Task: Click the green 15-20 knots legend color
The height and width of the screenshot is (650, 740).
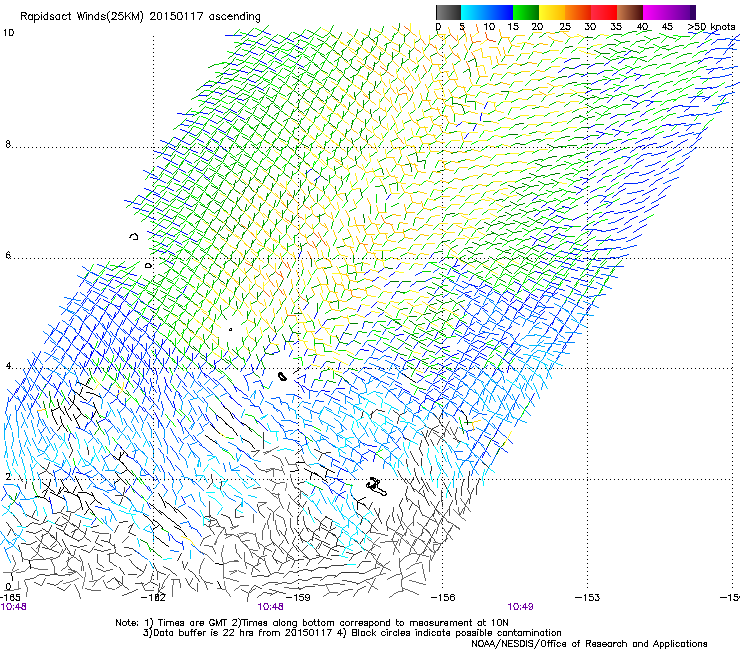Action: coord(526,12)
